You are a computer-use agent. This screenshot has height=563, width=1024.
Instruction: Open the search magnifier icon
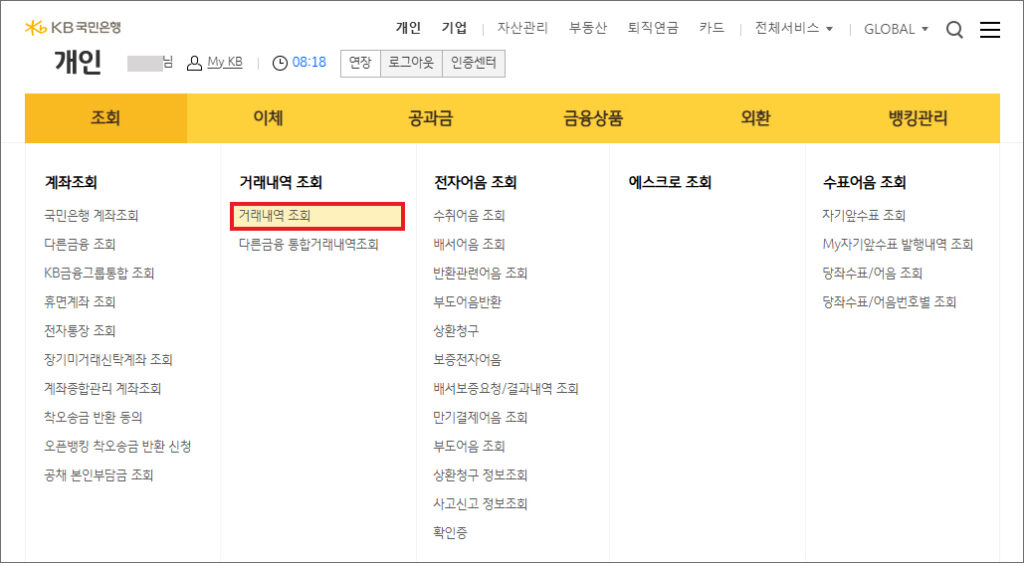(x=954, y=30)
